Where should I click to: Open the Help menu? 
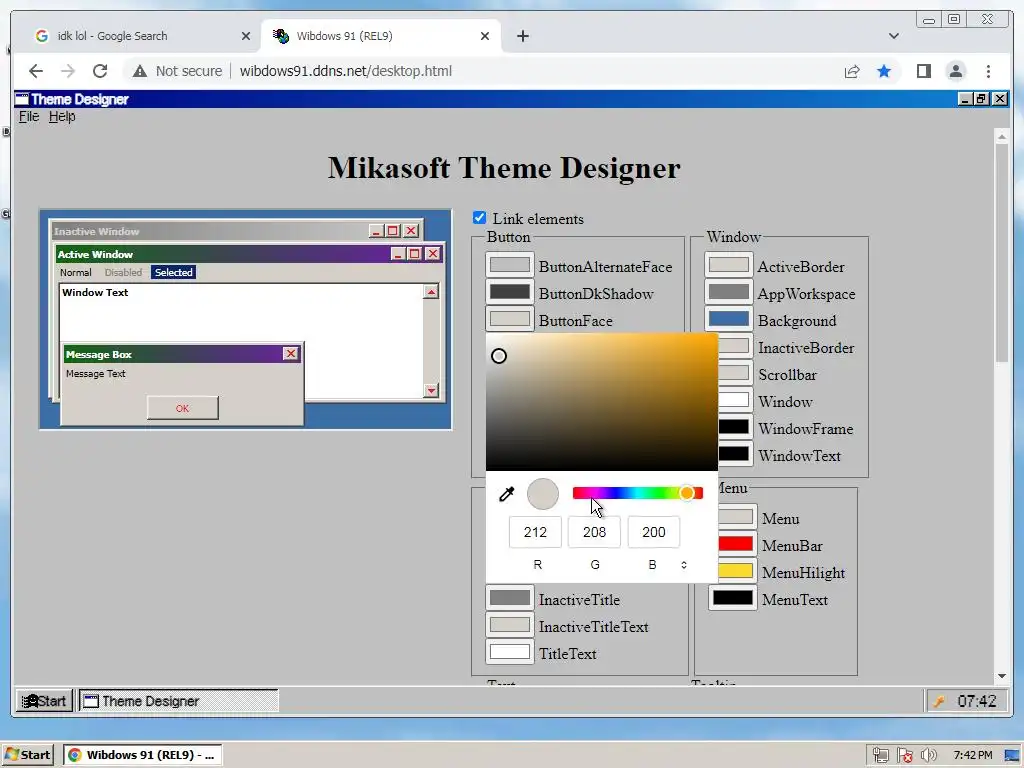point(62,116)
